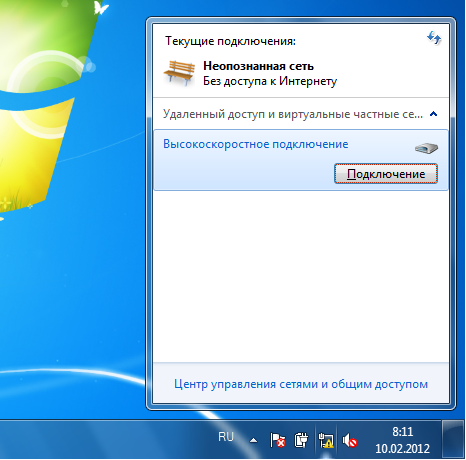Select the Высокоскоростное подключение connection entry

click(x=301, y=160)
